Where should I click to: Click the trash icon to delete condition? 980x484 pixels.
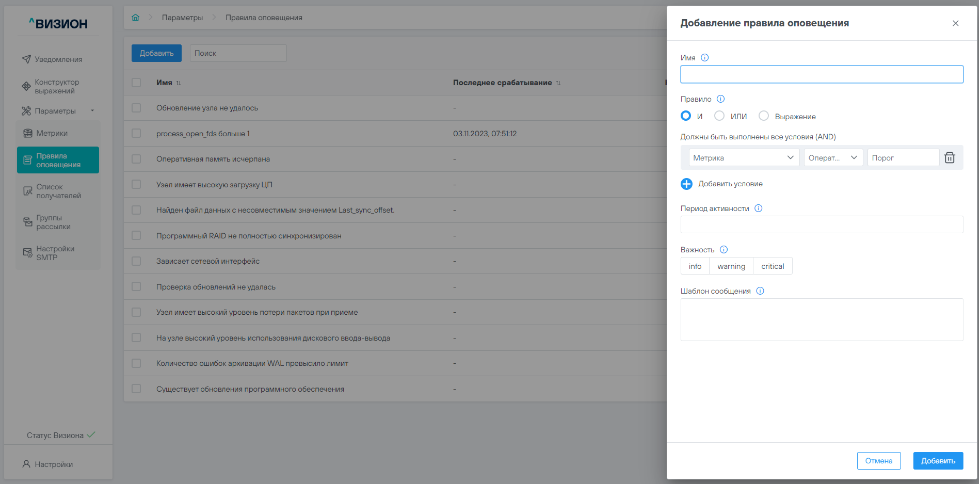click(x=950, y=157)
